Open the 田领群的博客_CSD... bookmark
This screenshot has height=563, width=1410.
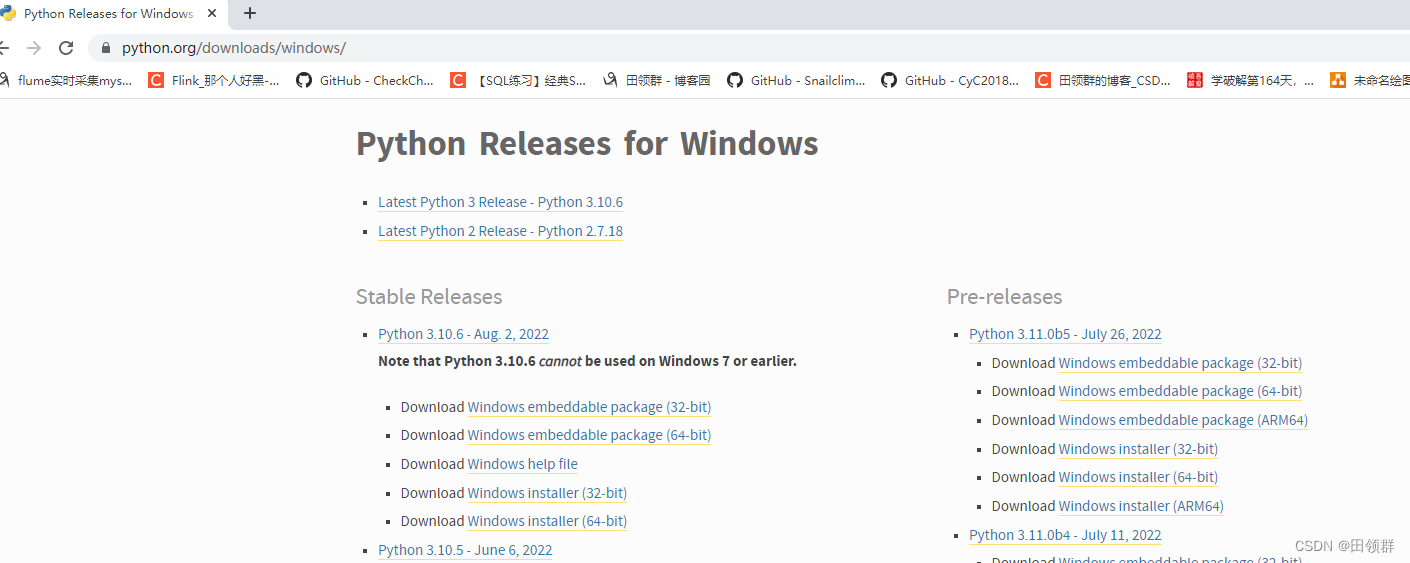(x=1103, y=80)
